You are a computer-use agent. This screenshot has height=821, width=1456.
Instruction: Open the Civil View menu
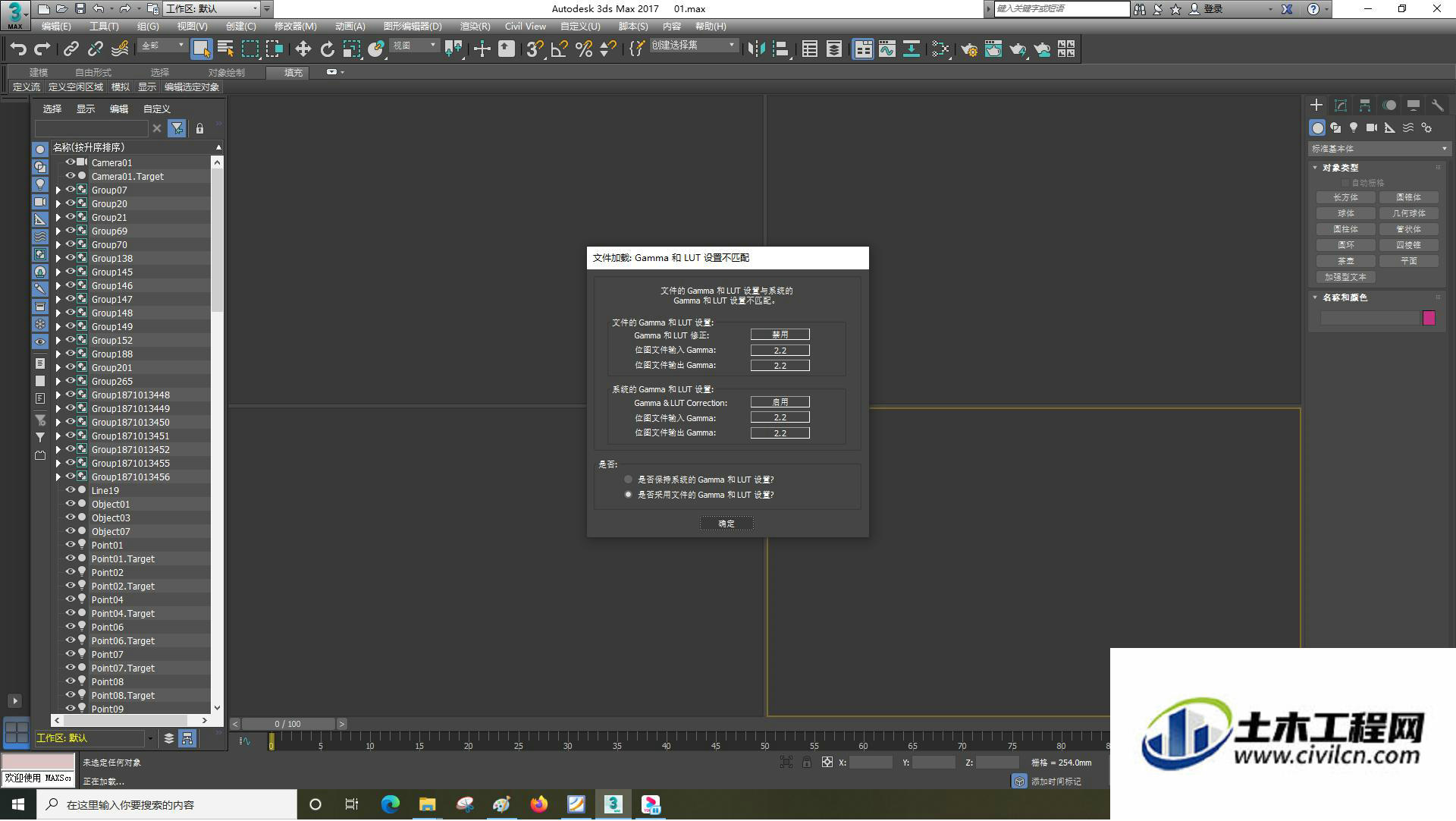click(x=525, y=26)
